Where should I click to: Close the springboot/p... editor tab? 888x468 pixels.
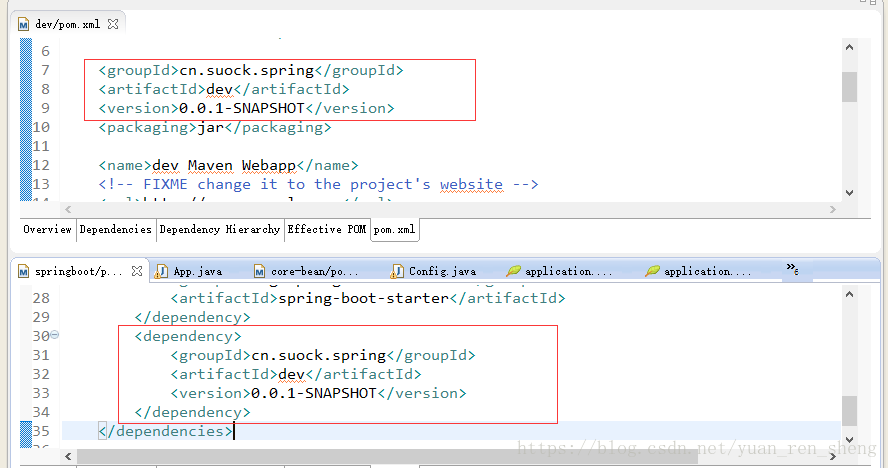(x=136, y=271)
